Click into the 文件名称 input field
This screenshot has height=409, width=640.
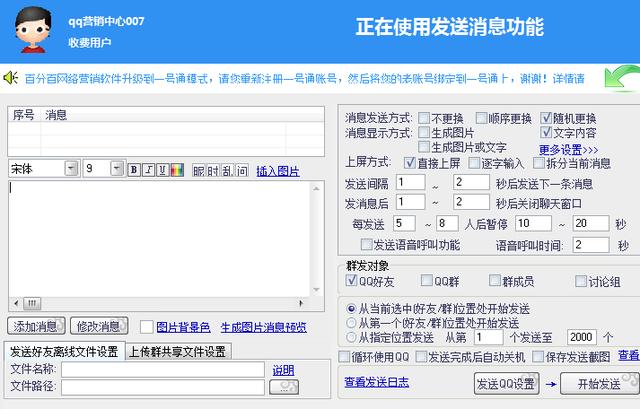(x=164, y=369)
